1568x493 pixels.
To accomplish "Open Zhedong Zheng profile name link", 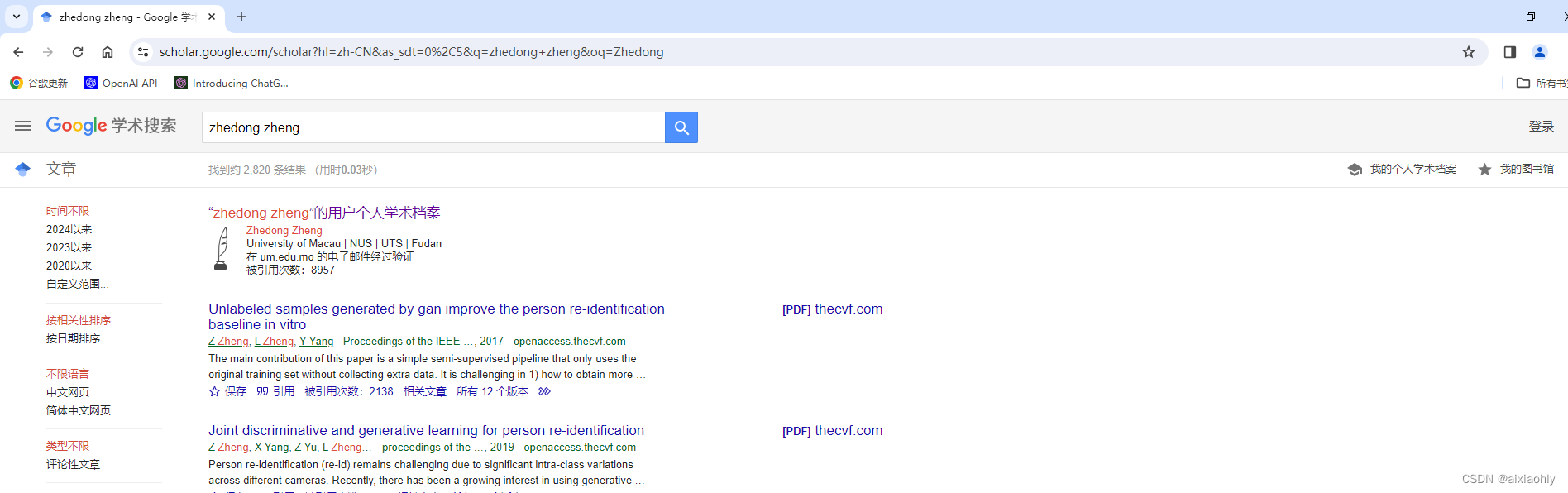I will tap(284, 231).
